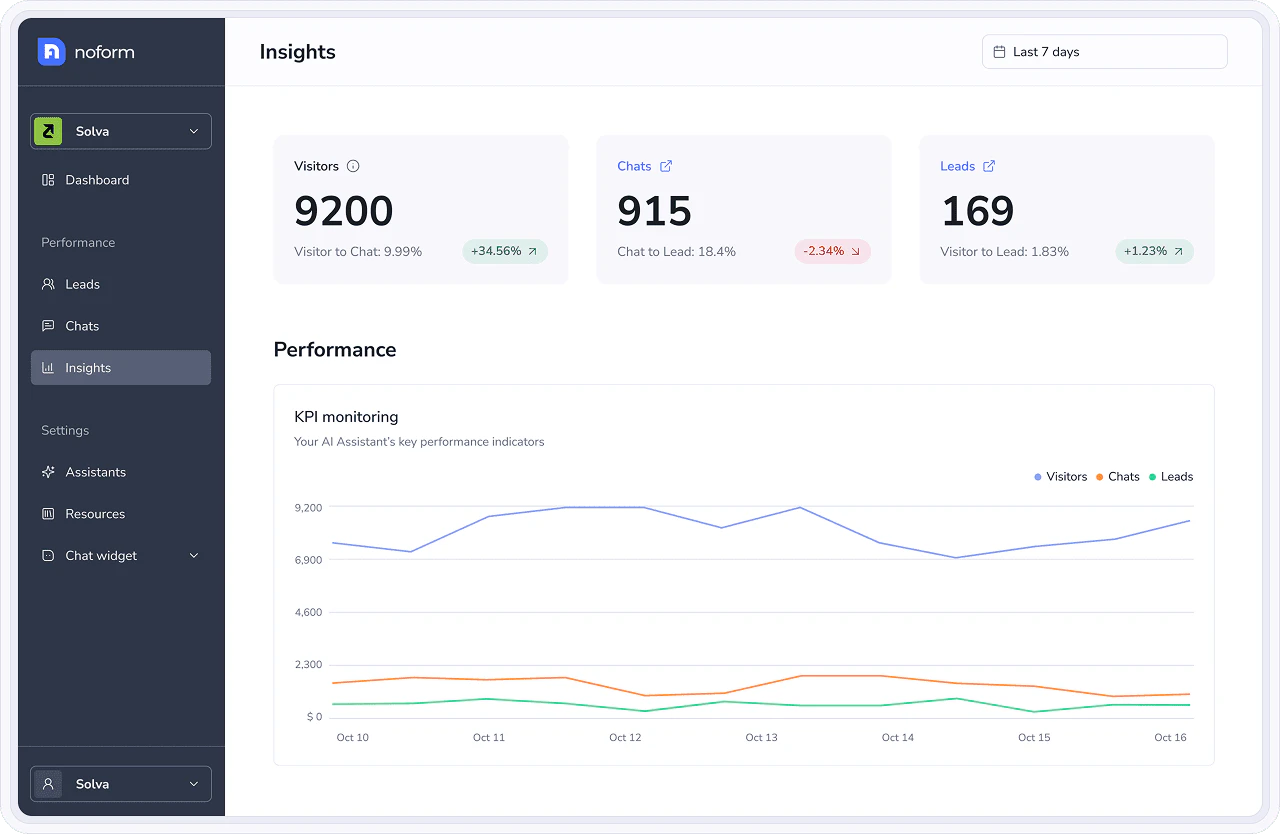Viewport: 1280px width, 834px height.
Task: Click the calendar icon in the date selector
Action: (x=998, y=51)
